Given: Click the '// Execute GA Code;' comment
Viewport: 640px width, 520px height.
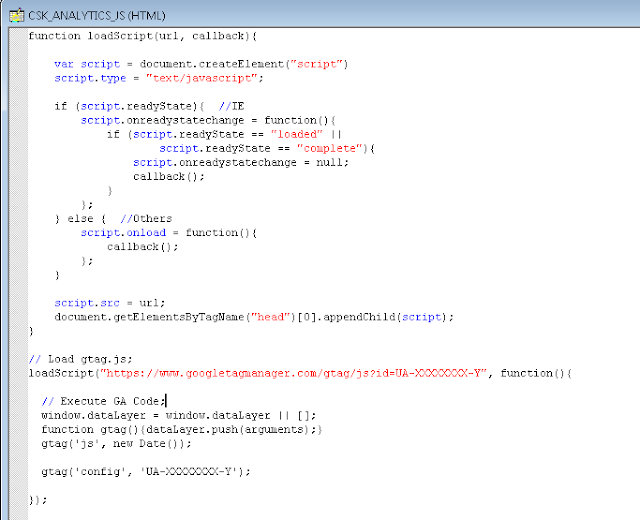Looking at the screenshot, I should 103,401.
